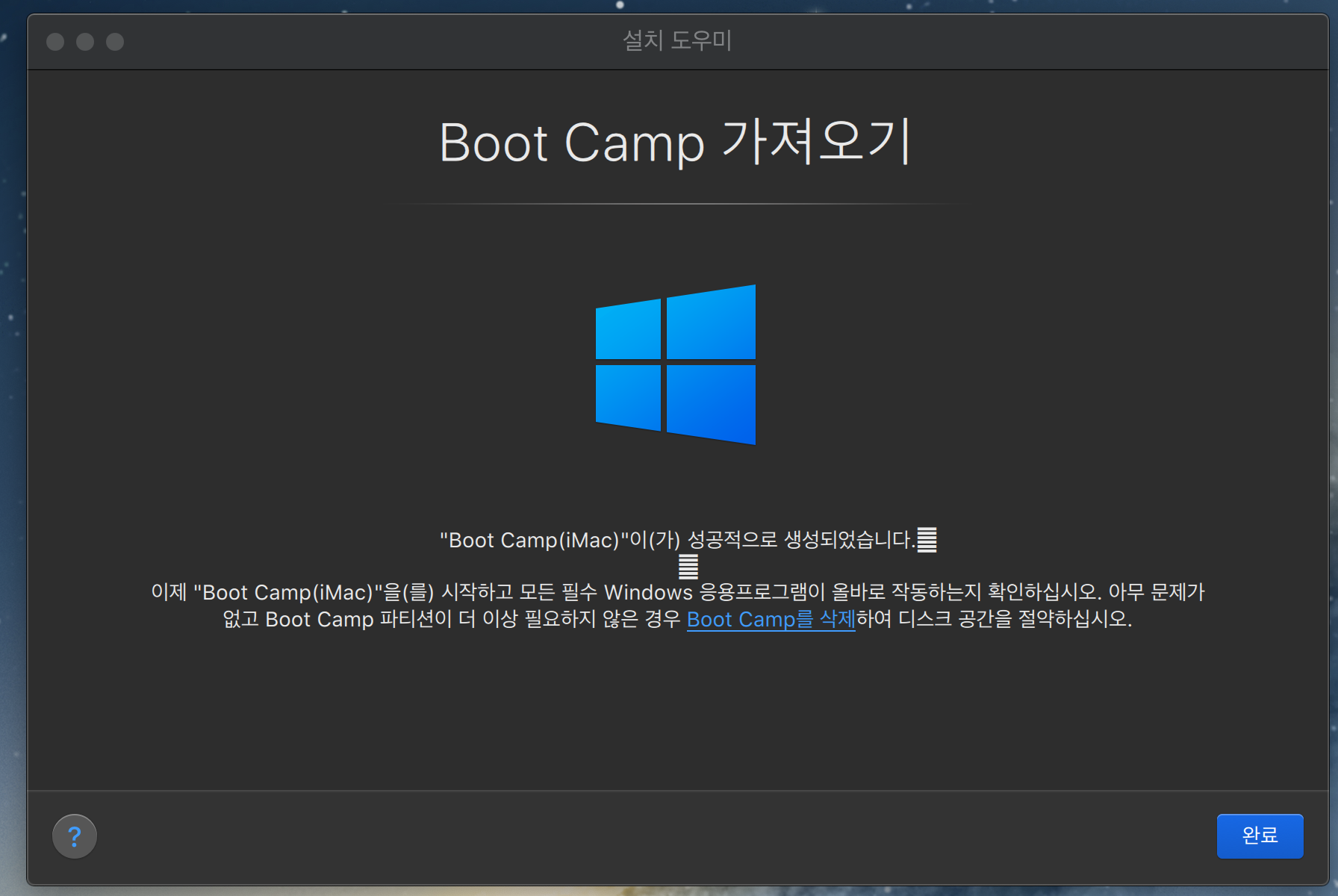Screen dimensions: 1338x896
Task: Click the 완료 button to finish
Action: [1260, 836]
